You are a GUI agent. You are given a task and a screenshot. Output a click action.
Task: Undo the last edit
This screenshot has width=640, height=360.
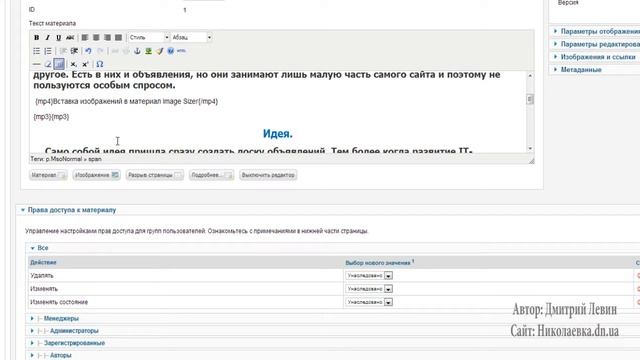pos(88,51)
